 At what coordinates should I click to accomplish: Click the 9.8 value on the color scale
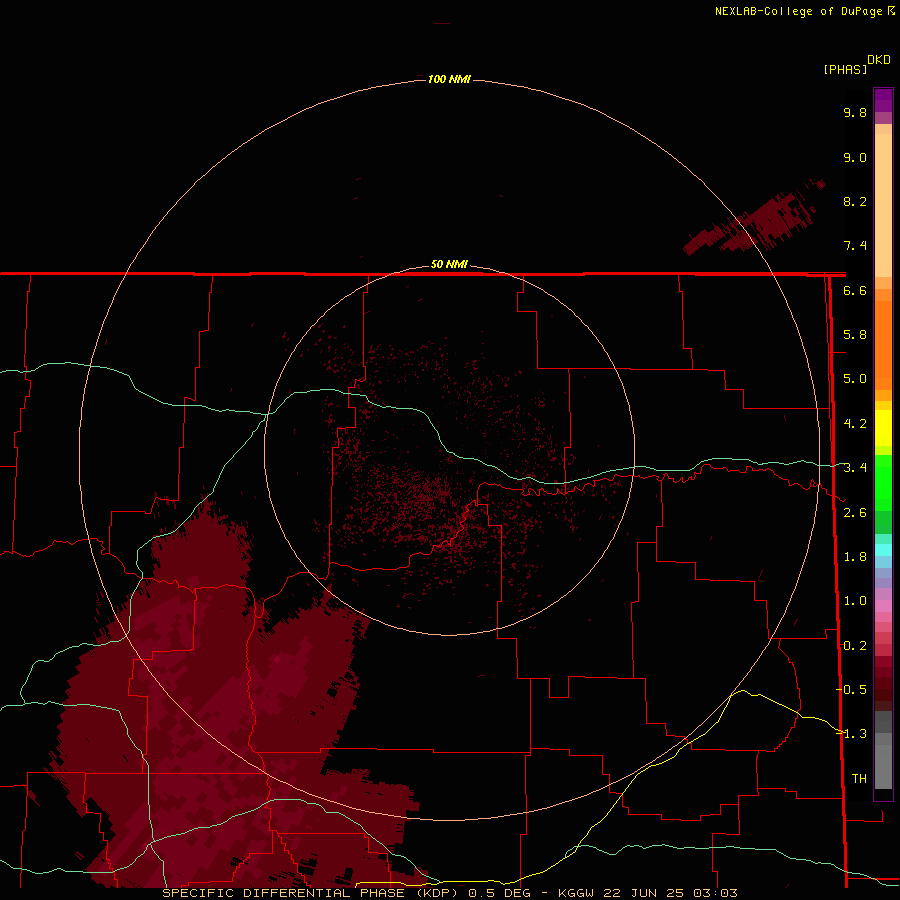[x=855, y=112]
